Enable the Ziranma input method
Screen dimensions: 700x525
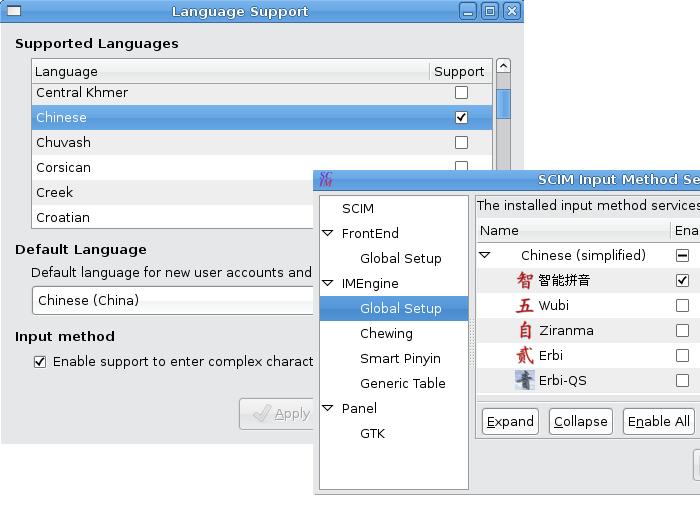(682, 330)
